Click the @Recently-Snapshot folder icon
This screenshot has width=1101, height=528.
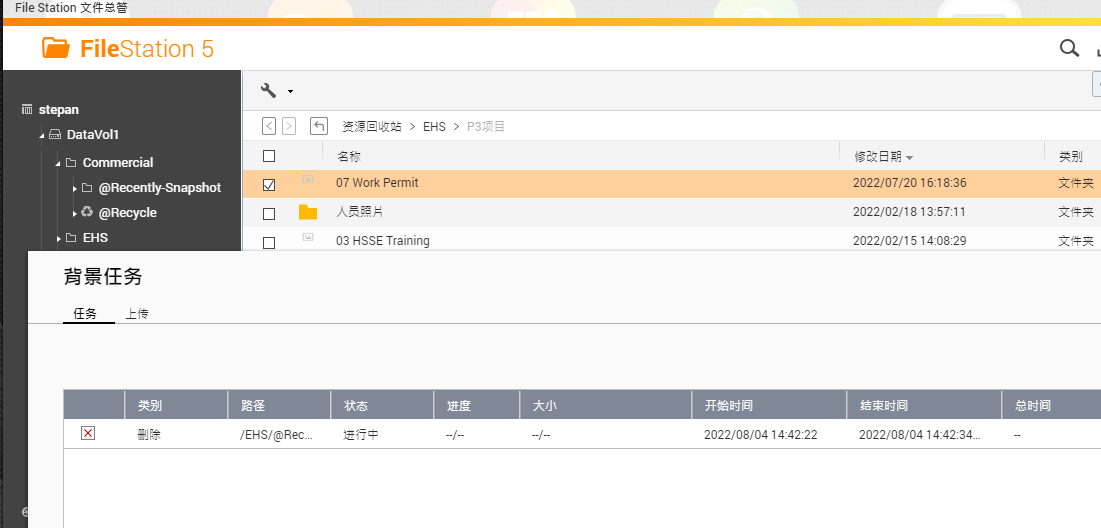coord(87,187)
